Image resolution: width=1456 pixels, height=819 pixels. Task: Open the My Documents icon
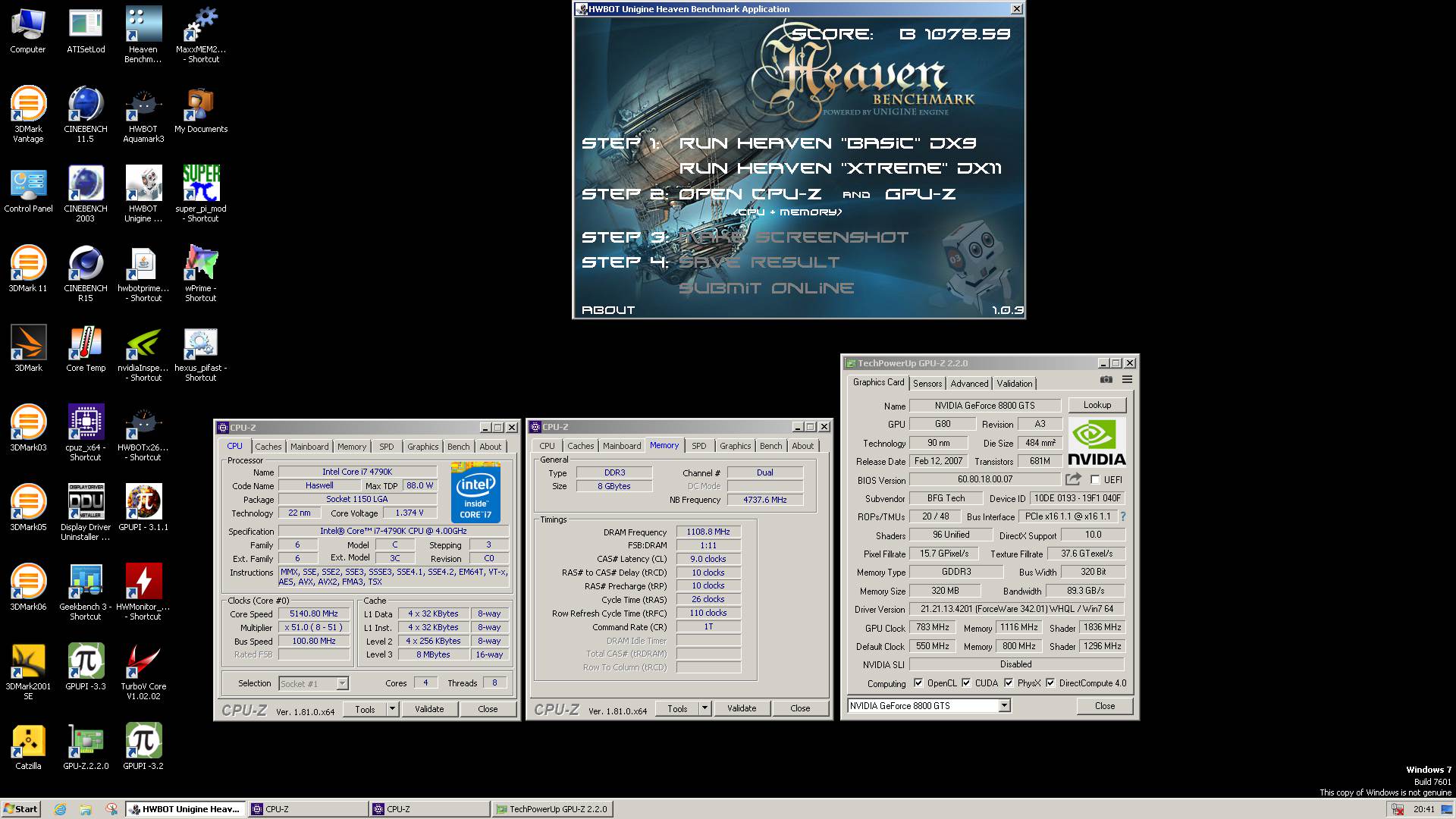(x=201, y=111)
